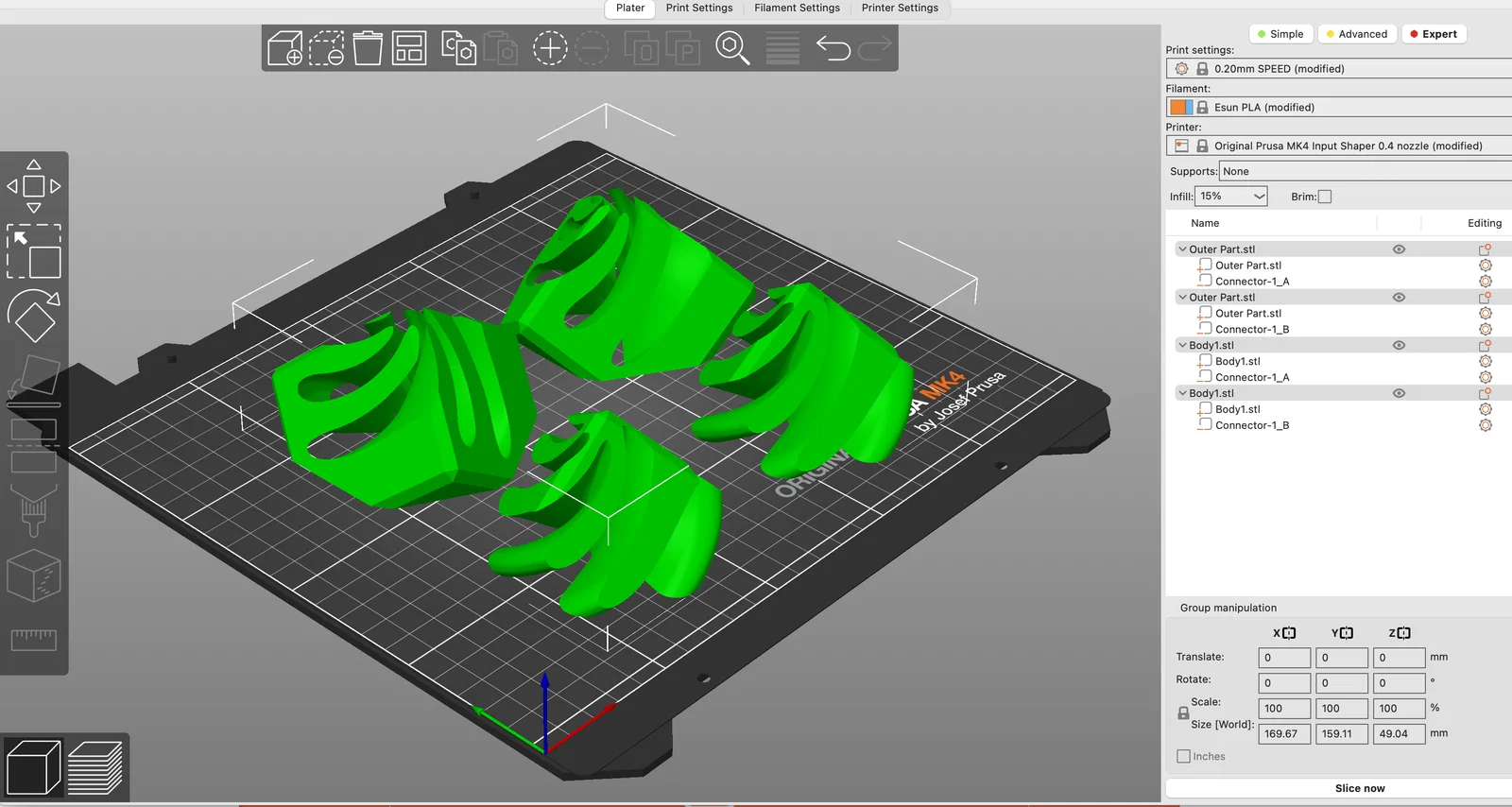The image size is (1512, 807).
Task: Select the Cut tool
Action: point(34,446)
